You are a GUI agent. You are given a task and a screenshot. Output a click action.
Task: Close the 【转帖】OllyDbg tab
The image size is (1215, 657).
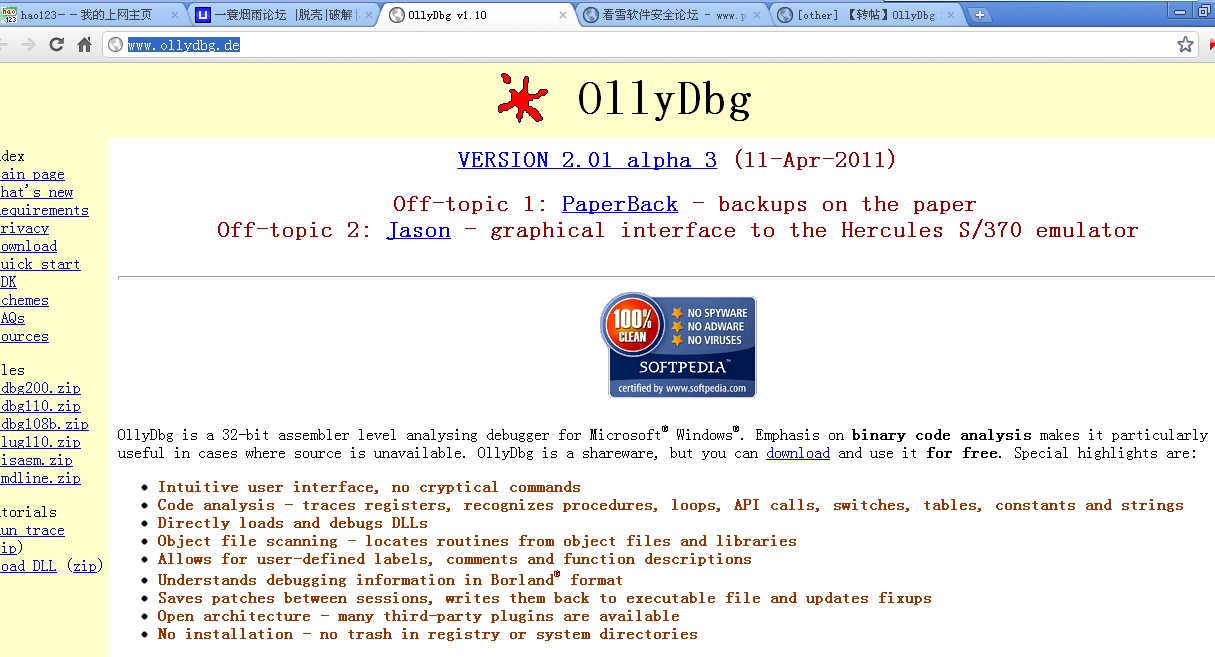[949, 15]
